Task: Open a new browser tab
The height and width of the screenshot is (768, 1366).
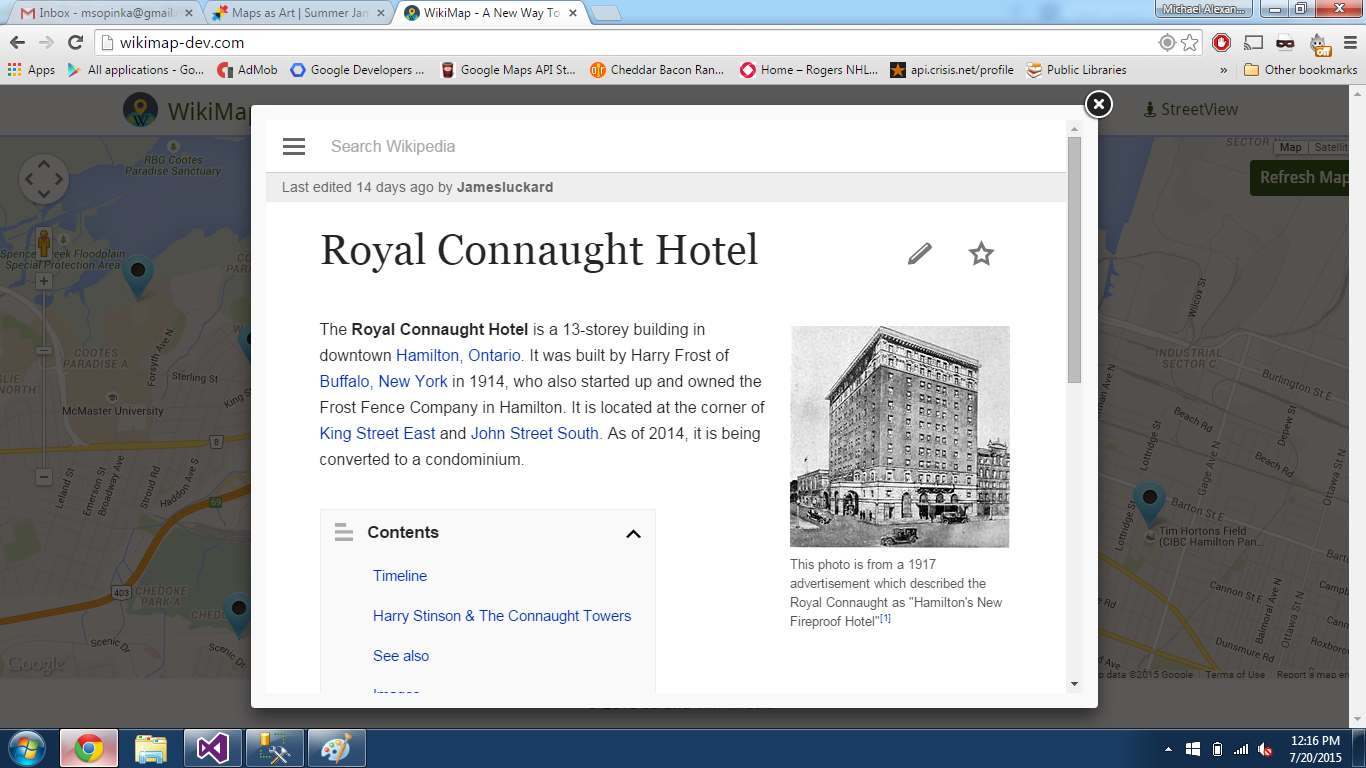Action: 606,13
